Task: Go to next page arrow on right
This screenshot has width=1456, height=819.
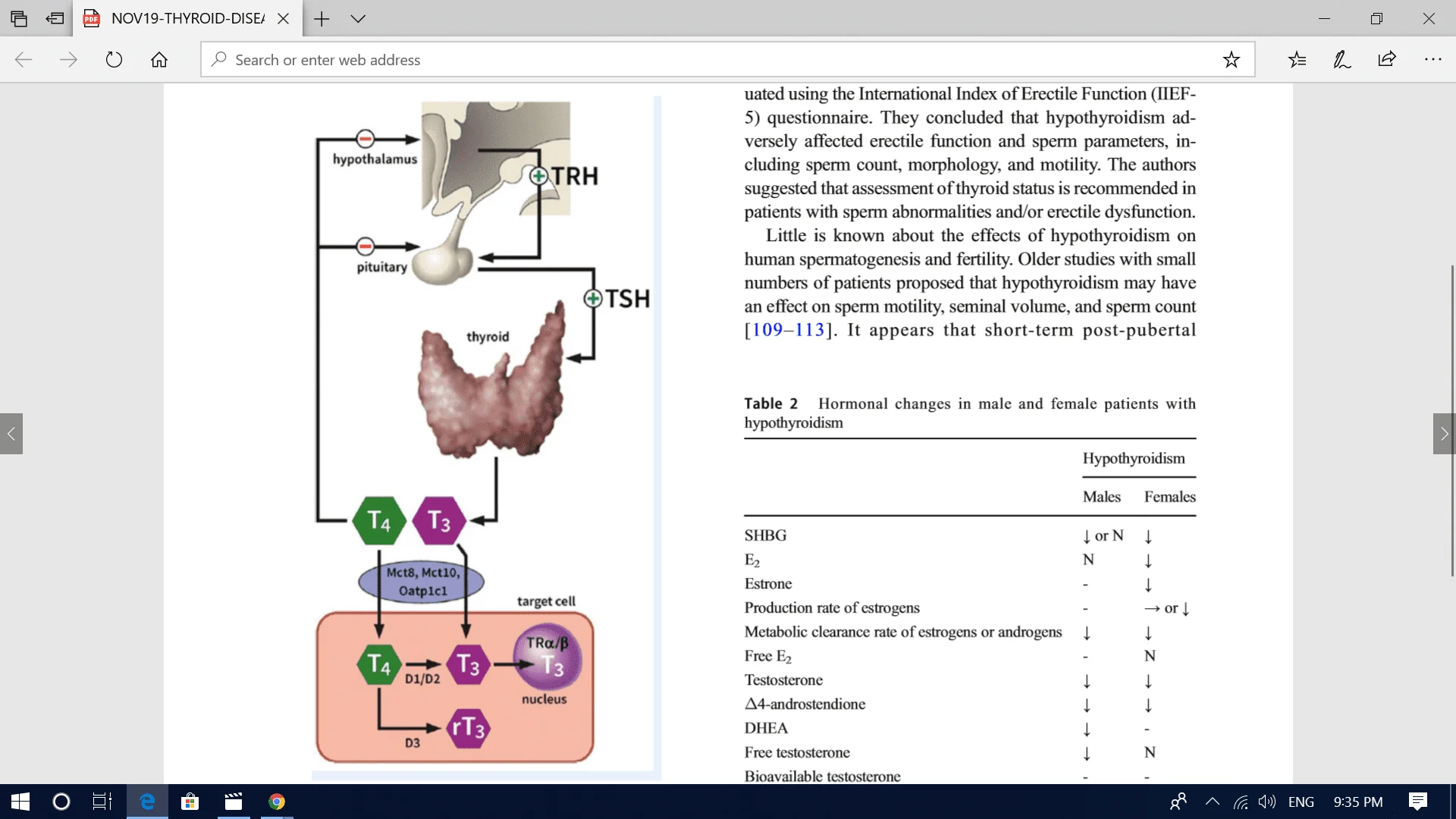Action: (1444, 434)
